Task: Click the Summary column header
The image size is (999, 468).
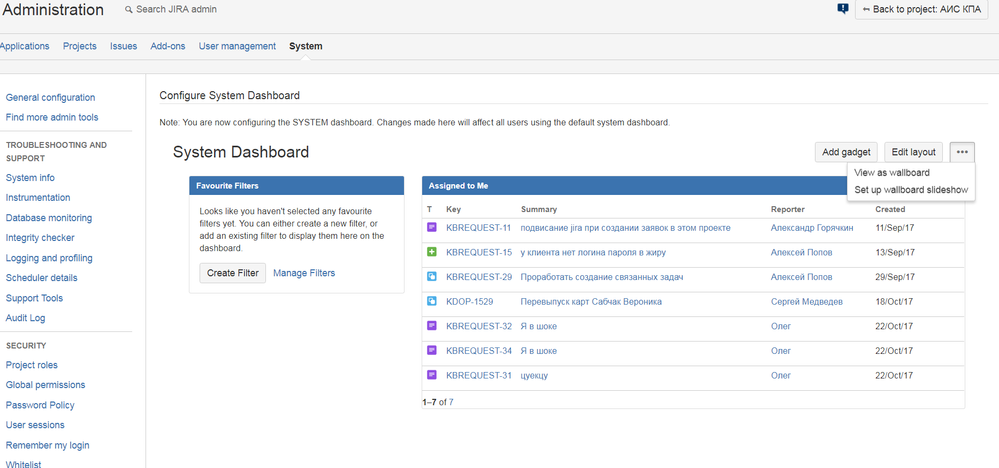Action: [539, 209]
